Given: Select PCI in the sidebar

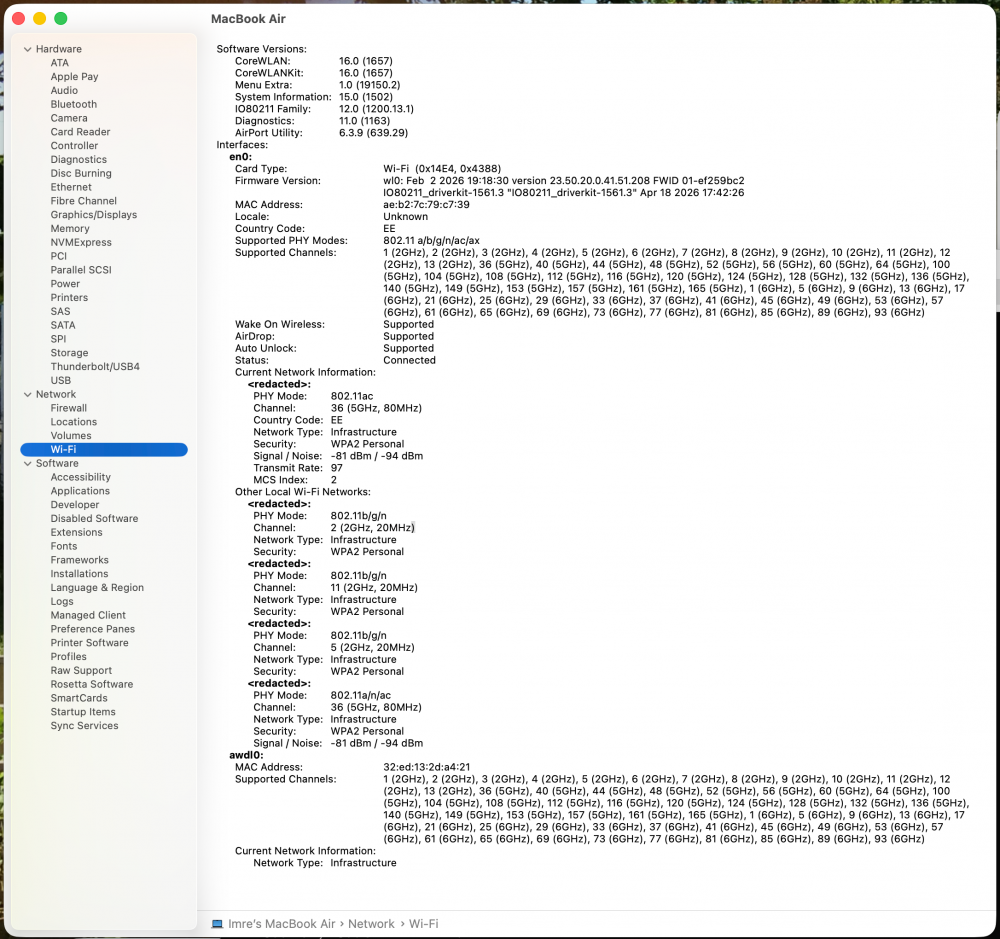Looking at the screenshot, I should click(59, 256).
